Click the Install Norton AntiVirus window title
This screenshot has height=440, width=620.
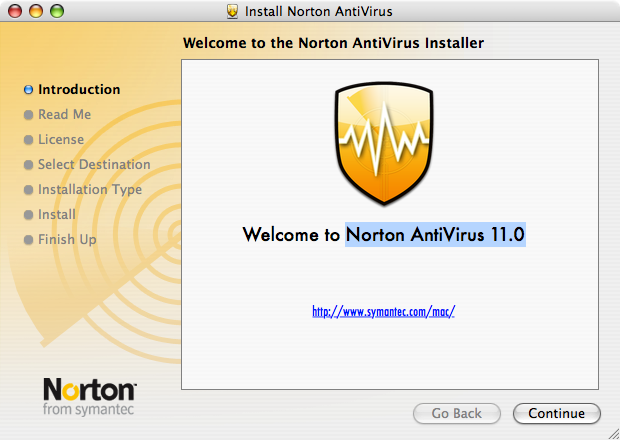[x=319, y=11]
